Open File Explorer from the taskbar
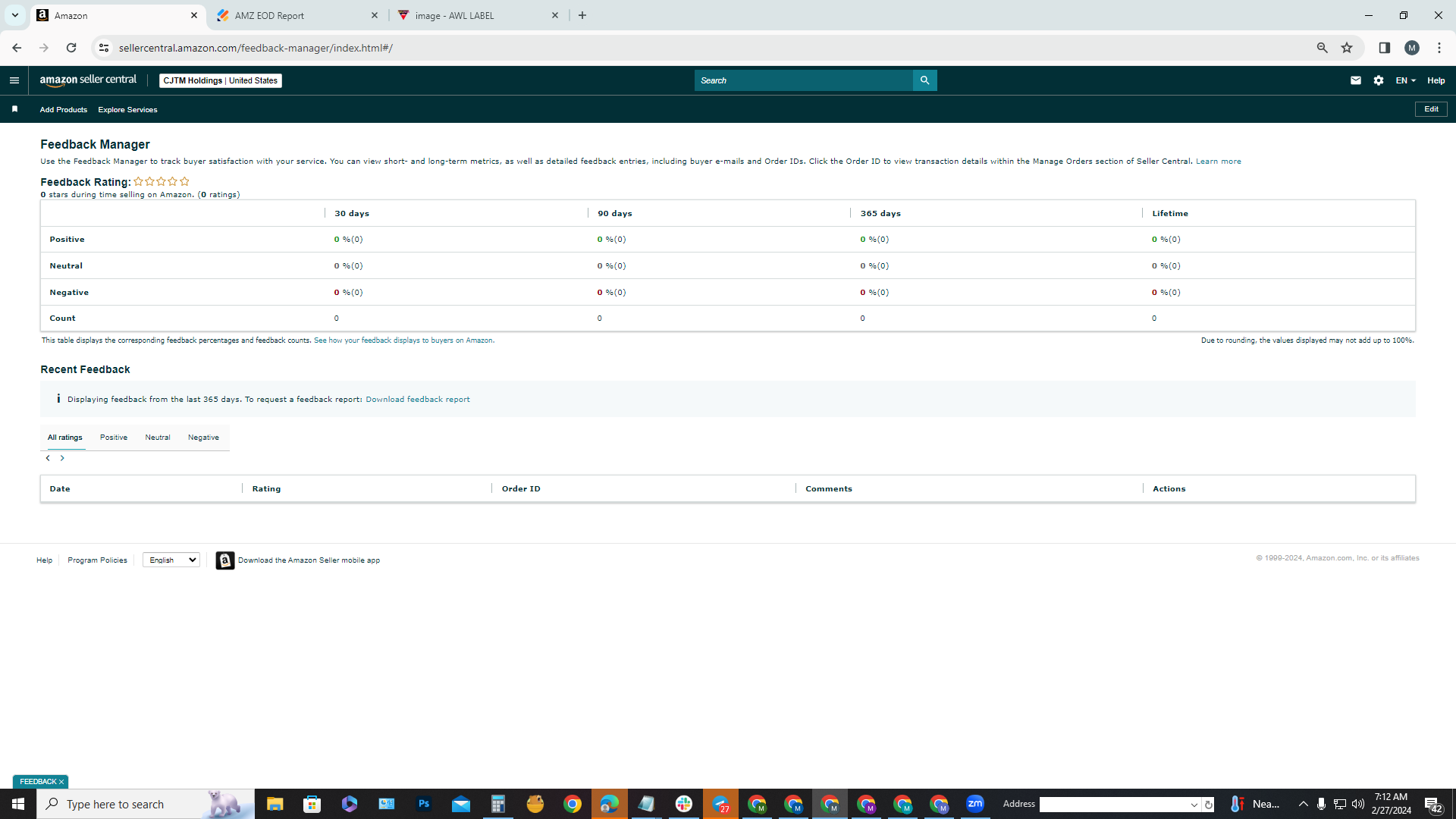Screen dimensions: 1456x819 pyautogui.click(x=275, y=804)
